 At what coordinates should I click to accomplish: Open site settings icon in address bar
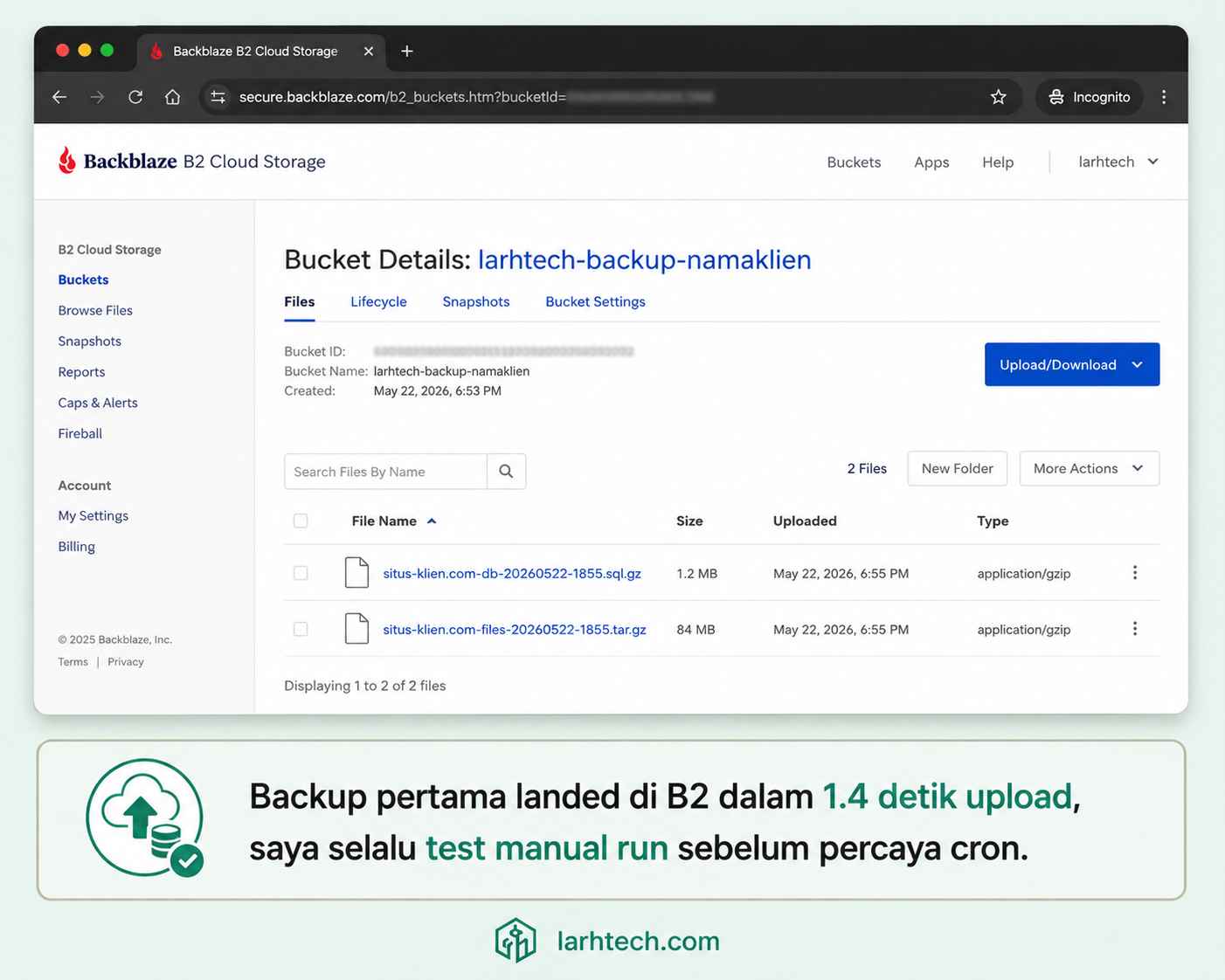(218, 97)
